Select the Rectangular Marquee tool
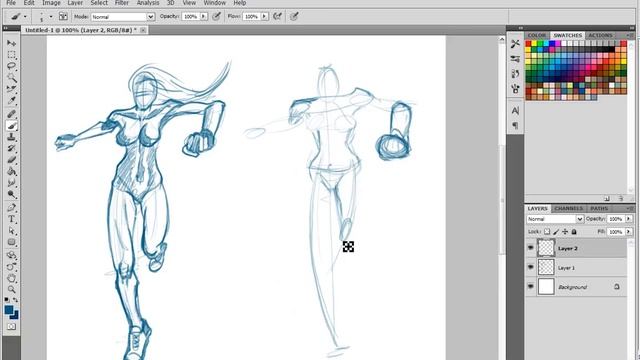640x360 pixels. pyautogui.click(x=11, y=55)
